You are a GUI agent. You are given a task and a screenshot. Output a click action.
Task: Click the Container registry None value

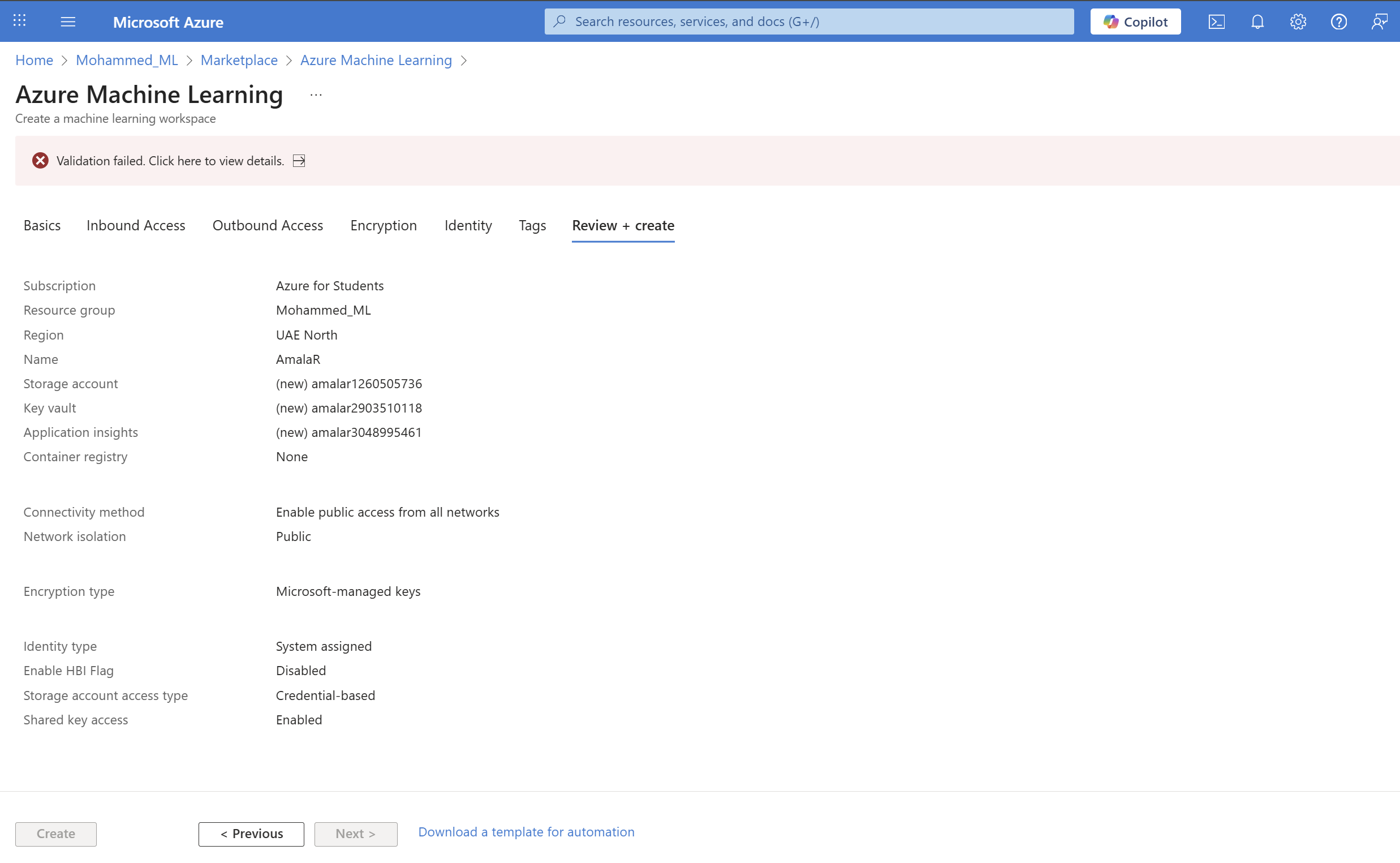(292, 457)
